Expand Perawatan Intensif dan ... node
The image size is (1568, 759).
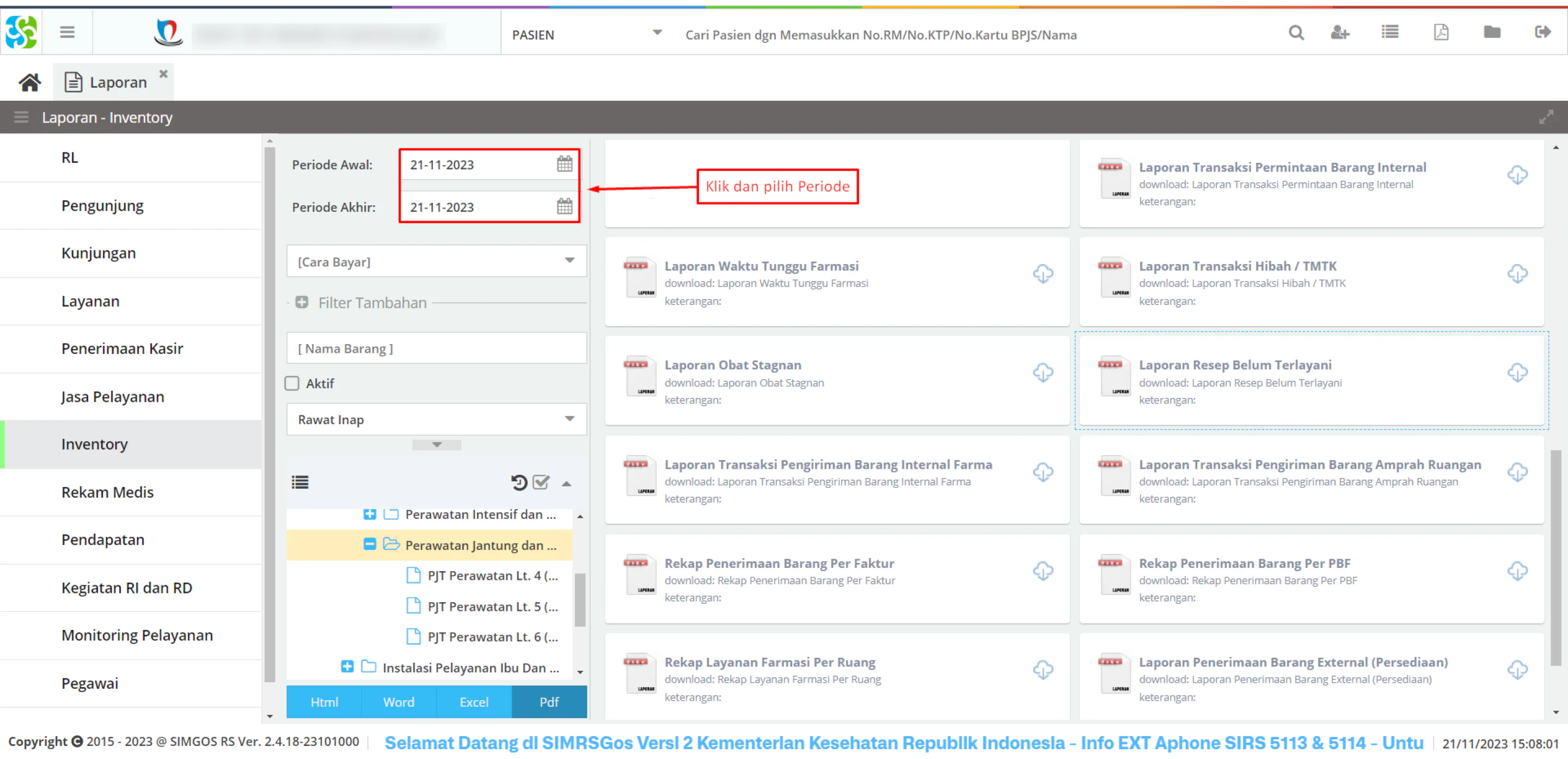tap(370, 515)
